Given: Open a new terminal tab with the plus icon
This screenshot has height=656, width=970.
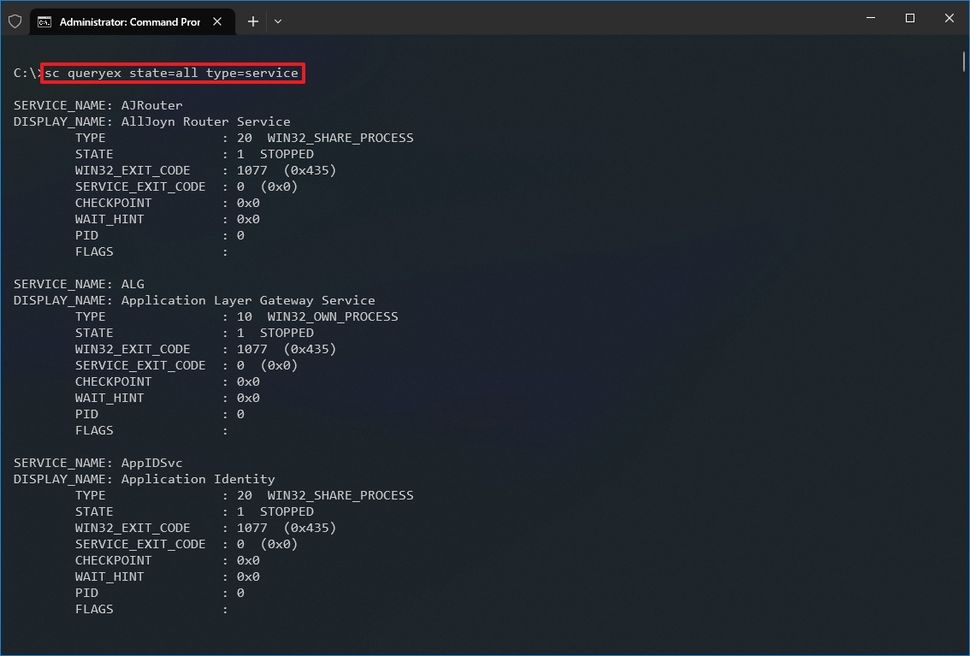Looking at the screenshot, I should point(253,21).
